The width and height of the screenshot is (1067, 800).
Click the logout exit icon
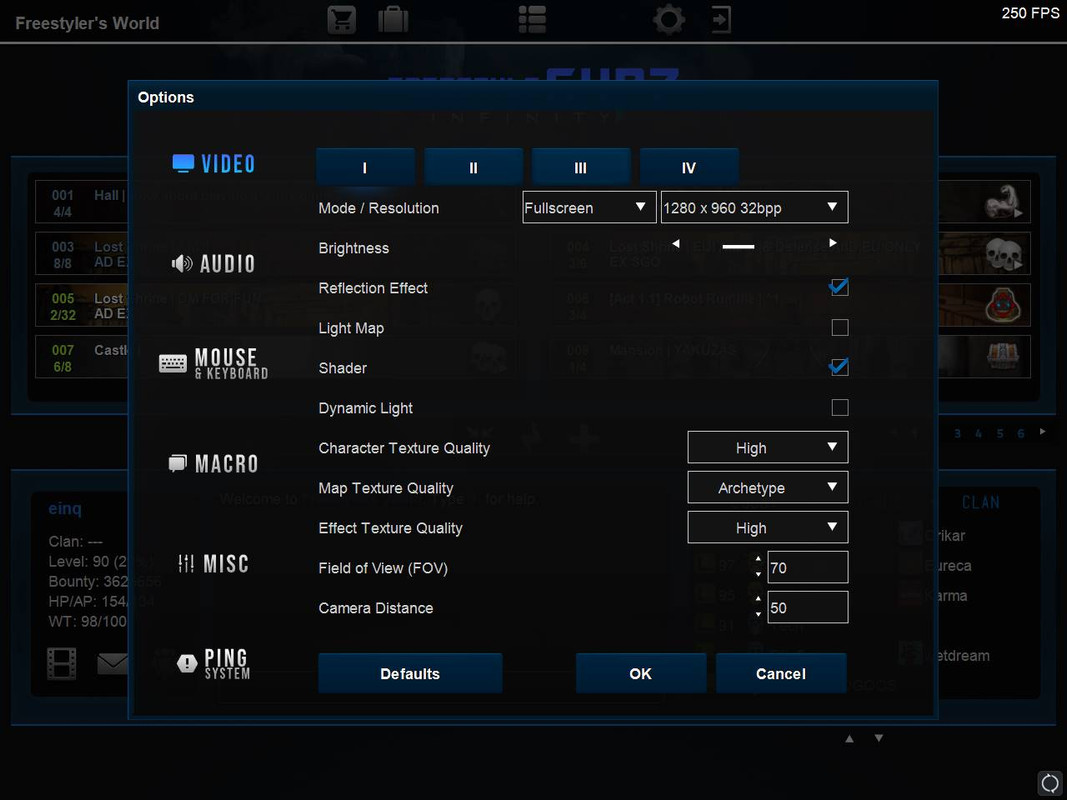point(721,20)
